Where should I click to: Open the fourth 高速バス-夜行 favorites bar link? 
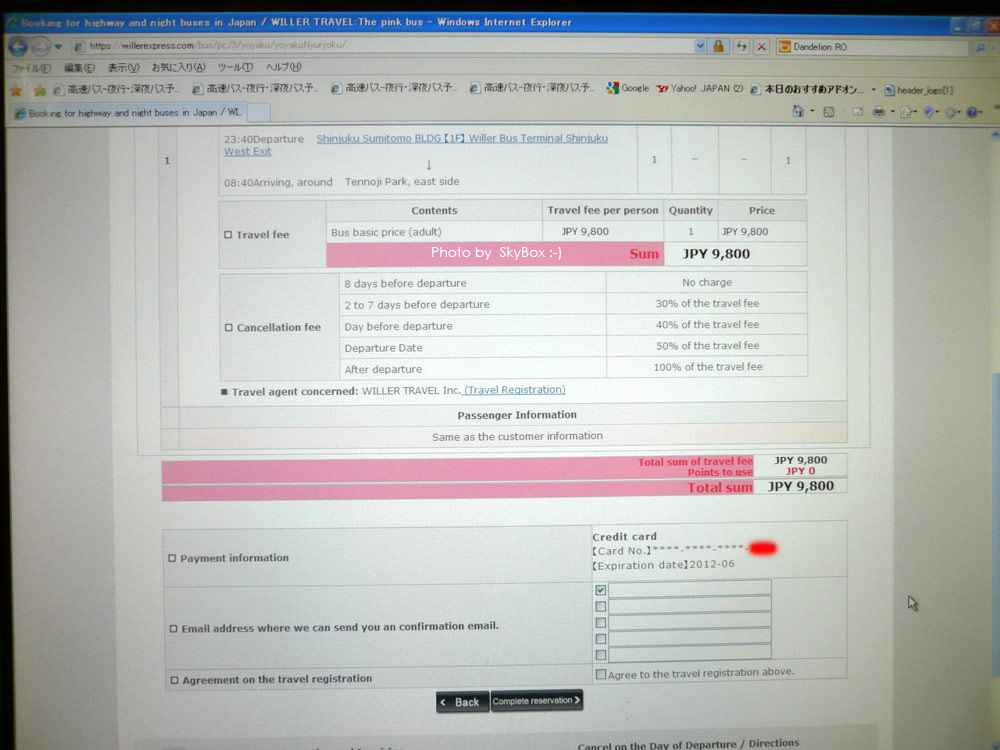(x=532, y=88)
